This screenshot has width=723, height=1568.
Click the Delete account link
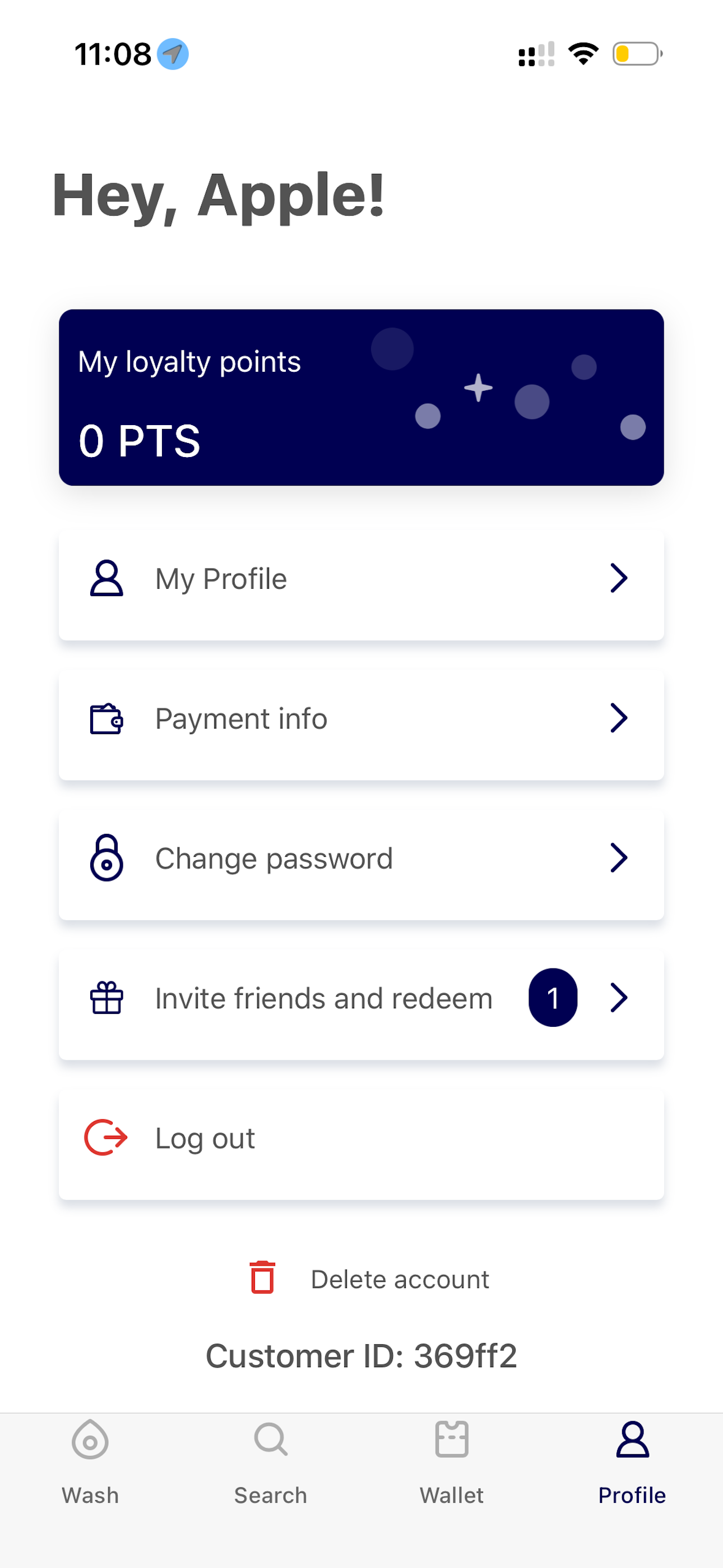400,1279
